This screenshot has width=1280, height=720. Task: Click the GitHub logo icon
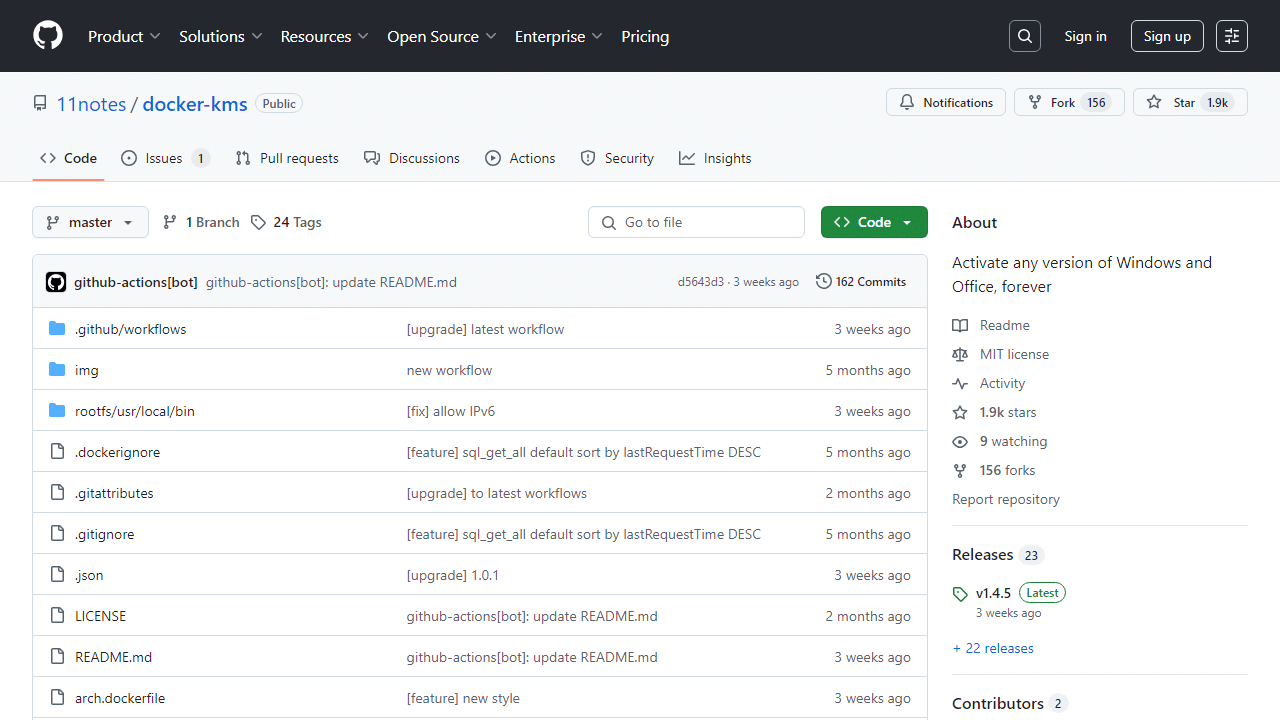pyautogui.click(x=48, y=36)
